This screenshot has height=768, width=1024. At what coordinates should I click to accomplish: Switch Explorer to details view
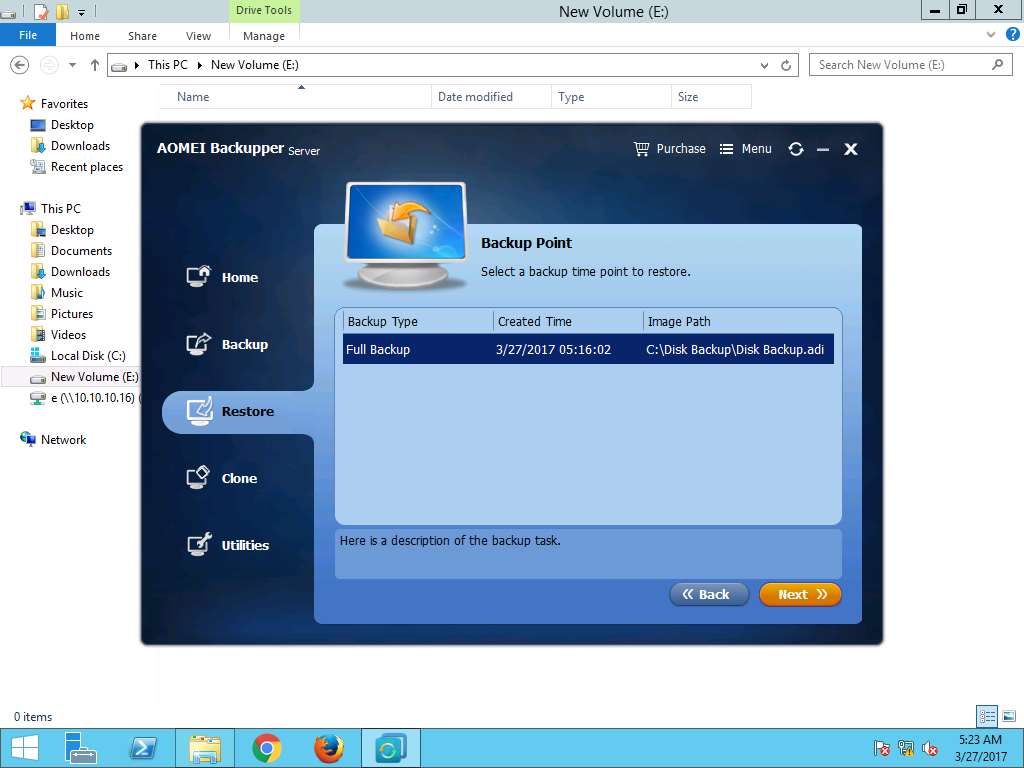click(987, 716)
